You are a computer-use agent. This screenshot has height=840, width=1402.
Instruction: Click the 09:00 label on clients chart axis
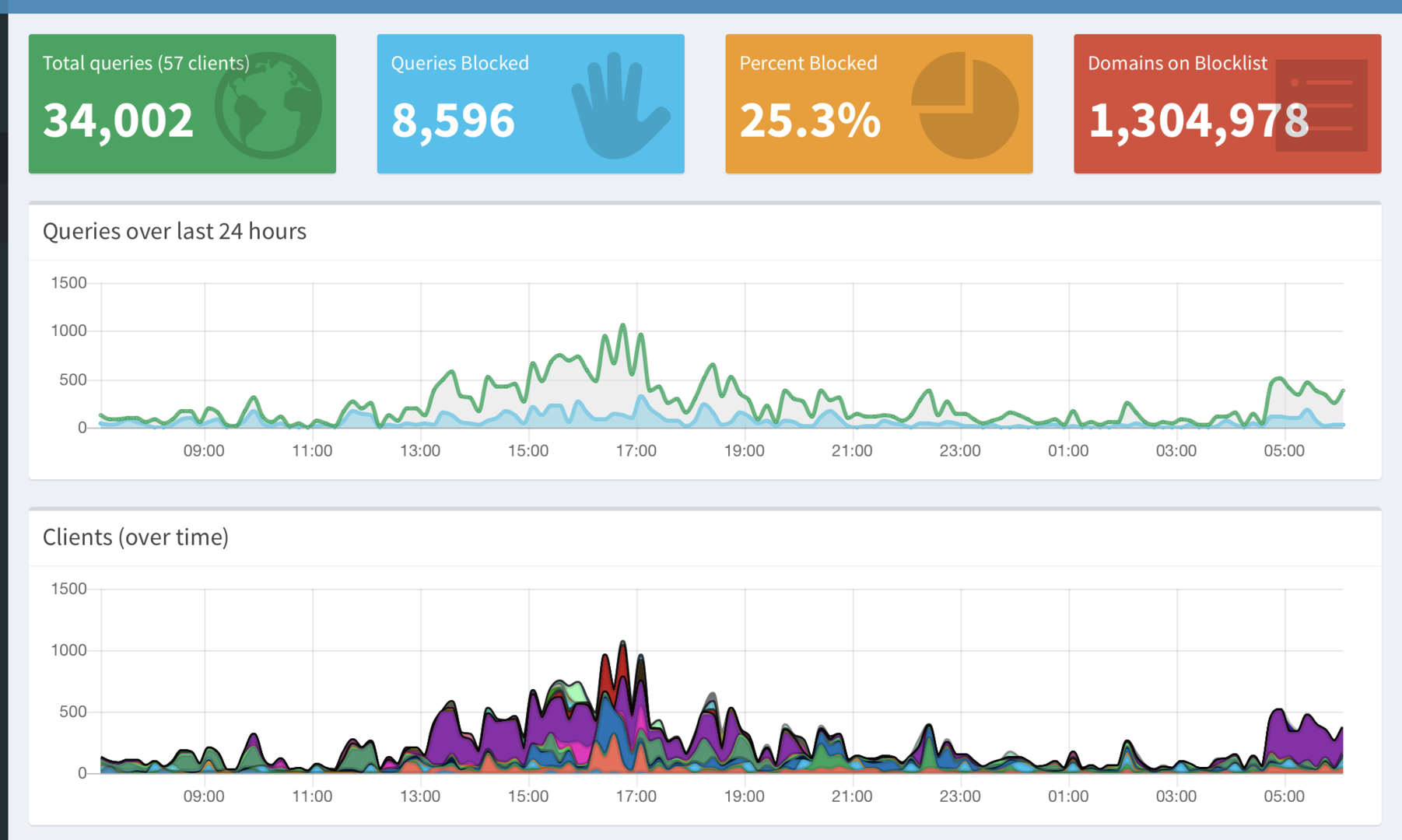[204, 796]
